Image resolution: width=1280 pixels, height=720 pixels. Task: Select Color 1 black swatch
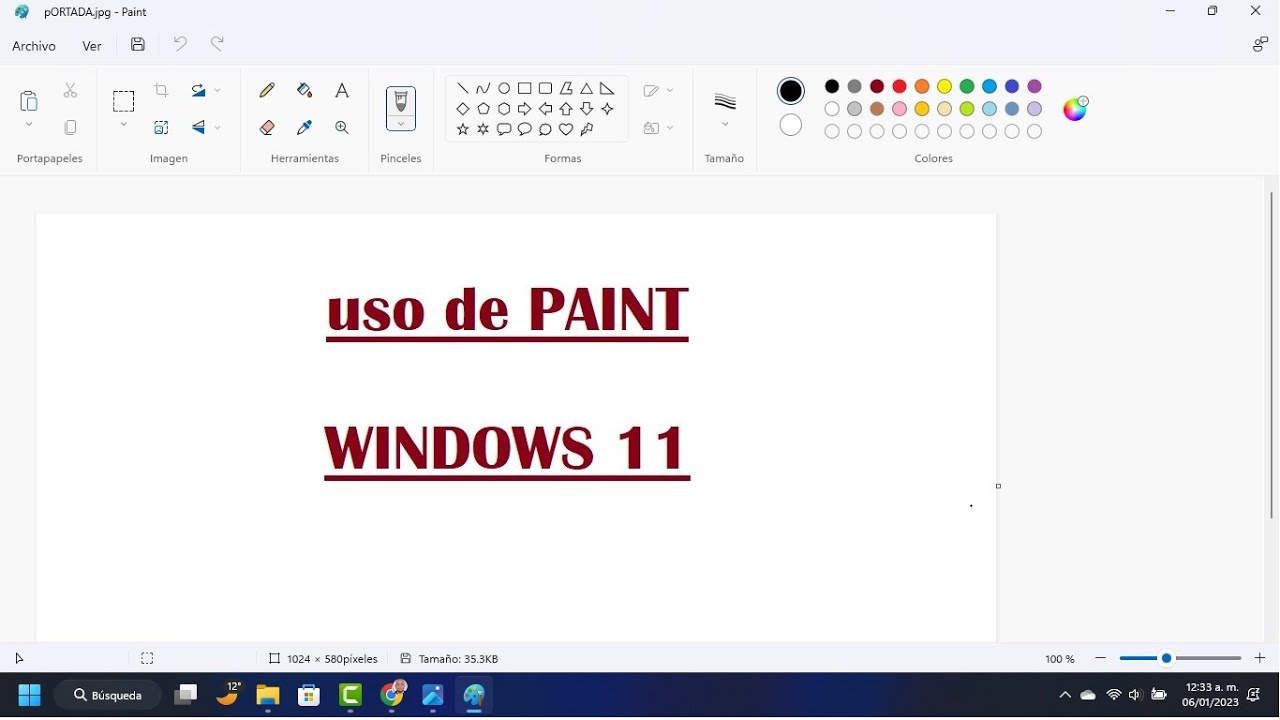(x=791, y=91)
